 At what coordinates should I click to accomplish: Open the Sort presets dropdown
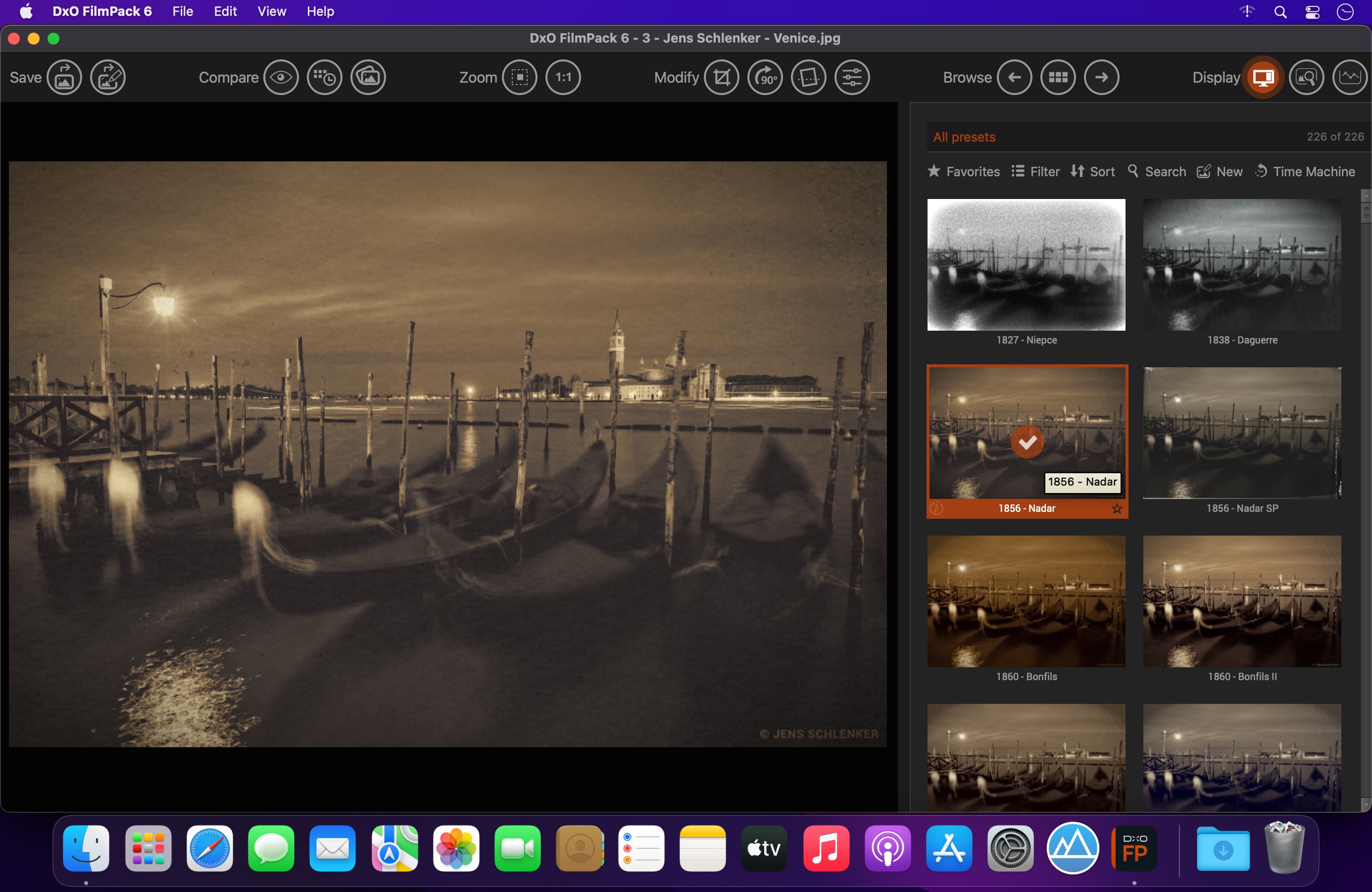coord(1092,172)
